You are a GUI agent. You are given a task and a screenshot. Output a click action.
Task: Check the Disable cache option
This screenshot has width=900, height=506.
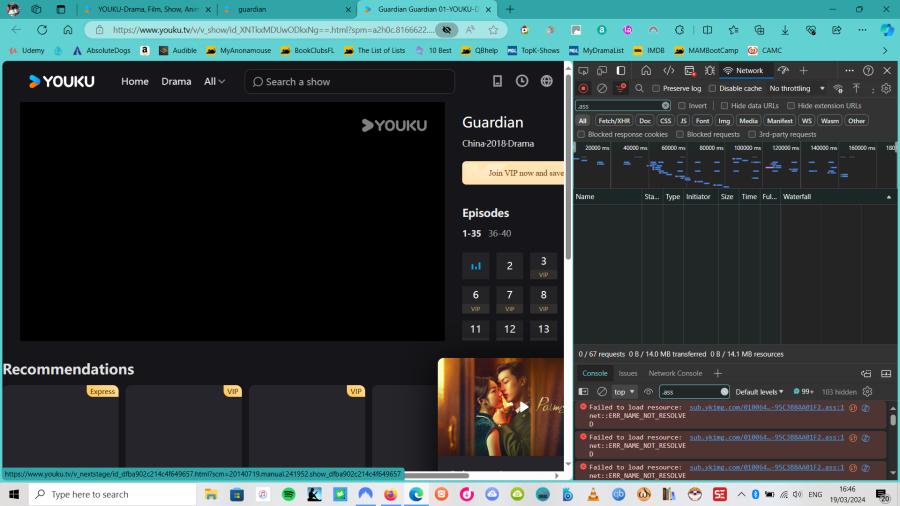point(713,89)
